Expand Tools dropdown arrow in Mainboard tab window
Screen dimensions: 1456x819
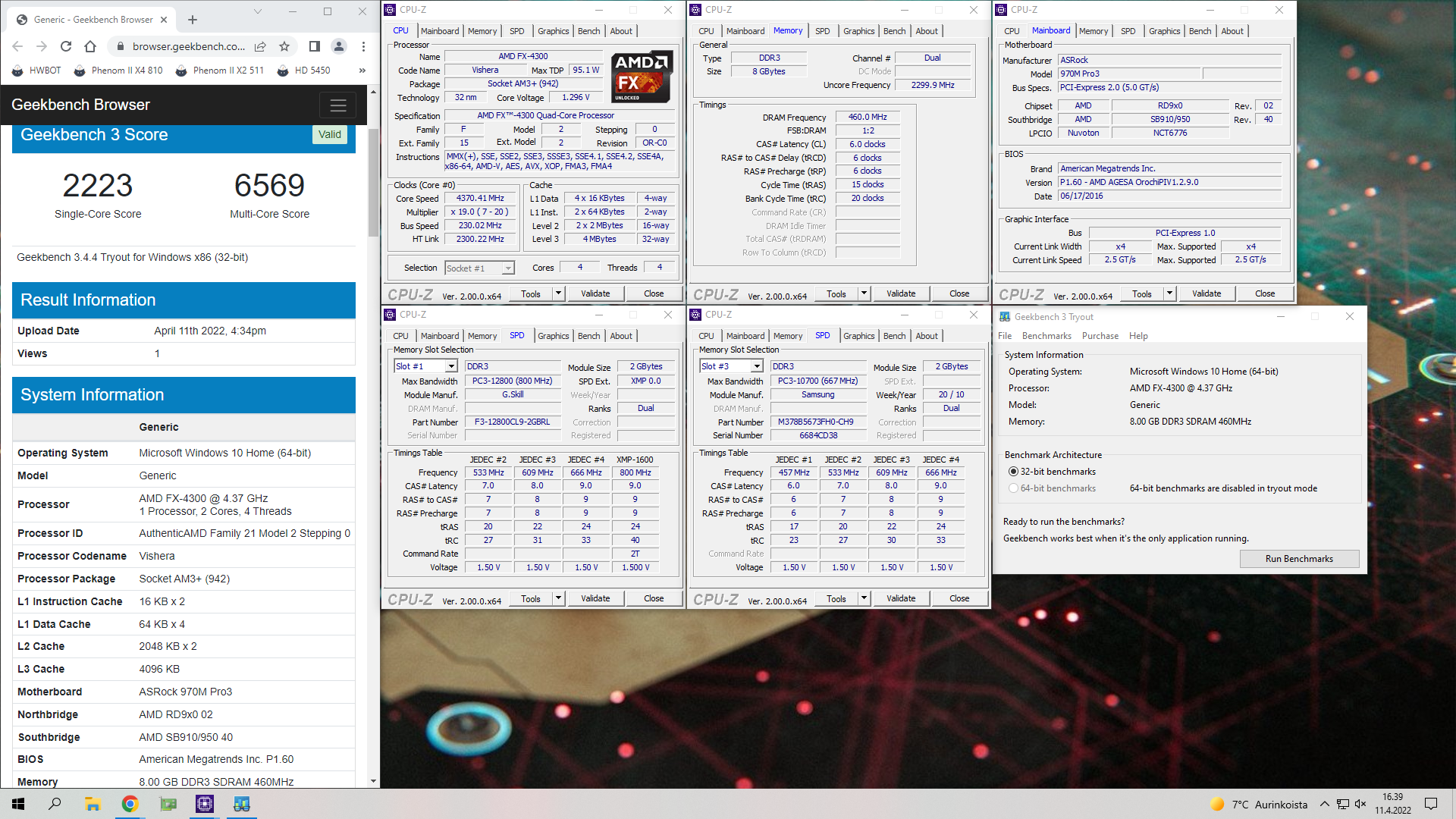1169,293
